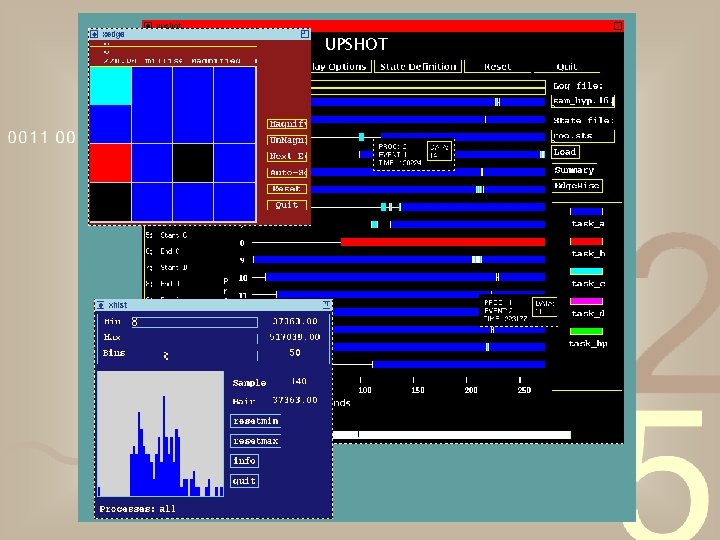Click the Upshot title bar corner icon
This screenshot has height=540, width=720.
(618, 26)
